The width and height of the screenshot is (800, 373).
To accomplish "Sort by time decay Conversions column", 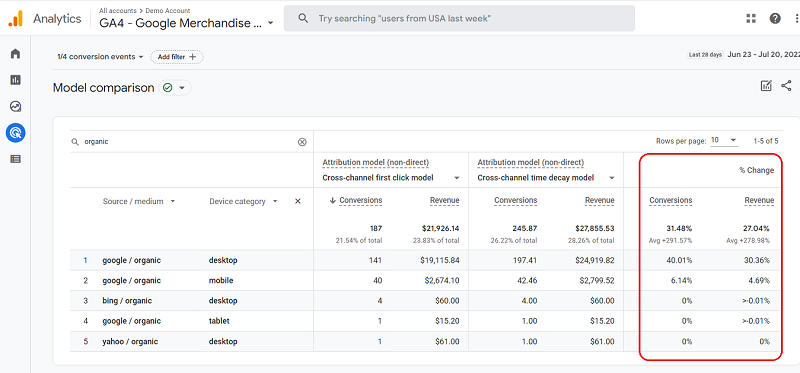I will click(x=515, y=201).
